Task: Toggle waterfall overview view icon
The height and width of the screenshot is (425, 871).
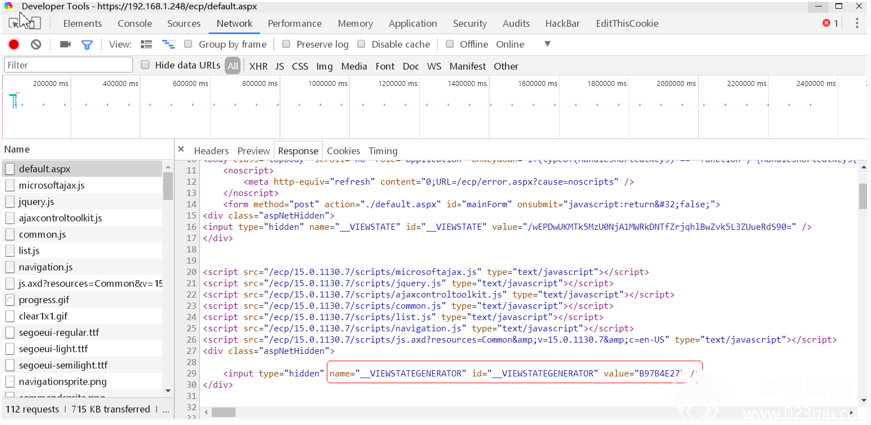Action: (x=168, y=44)
